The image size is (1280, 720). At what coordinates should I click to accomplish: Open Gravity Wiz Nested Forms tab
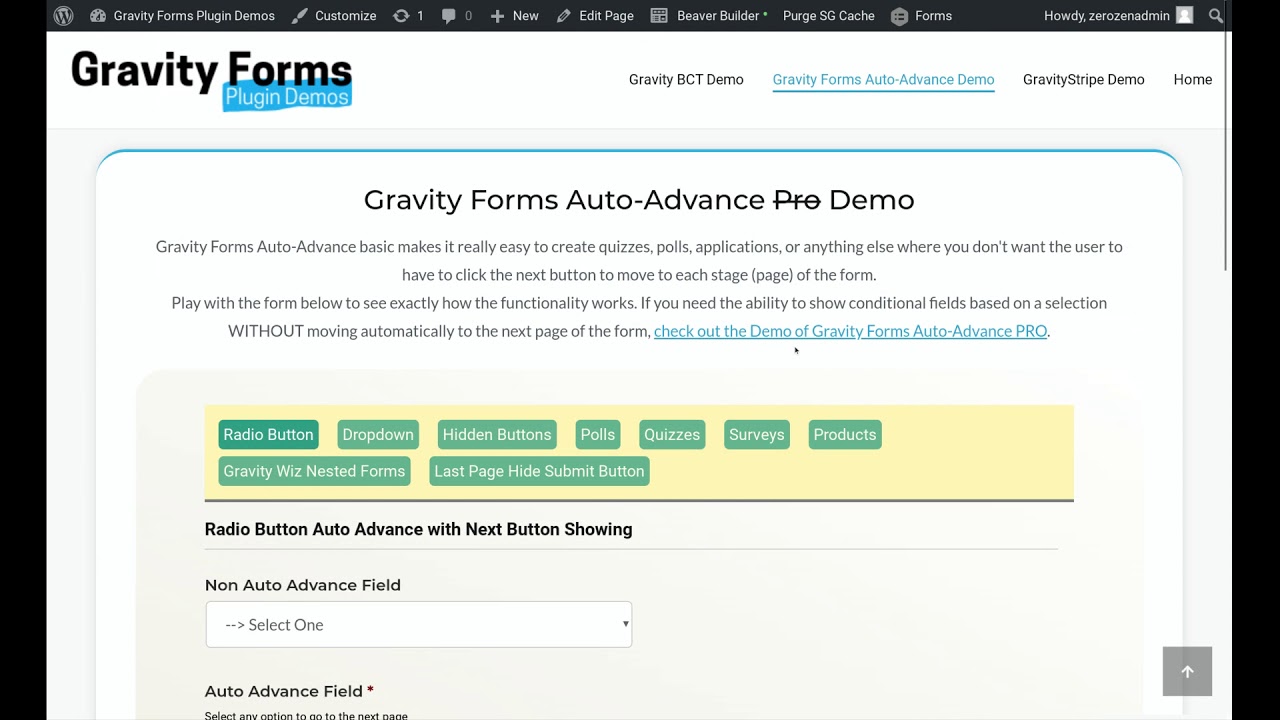tap(314, 472)
